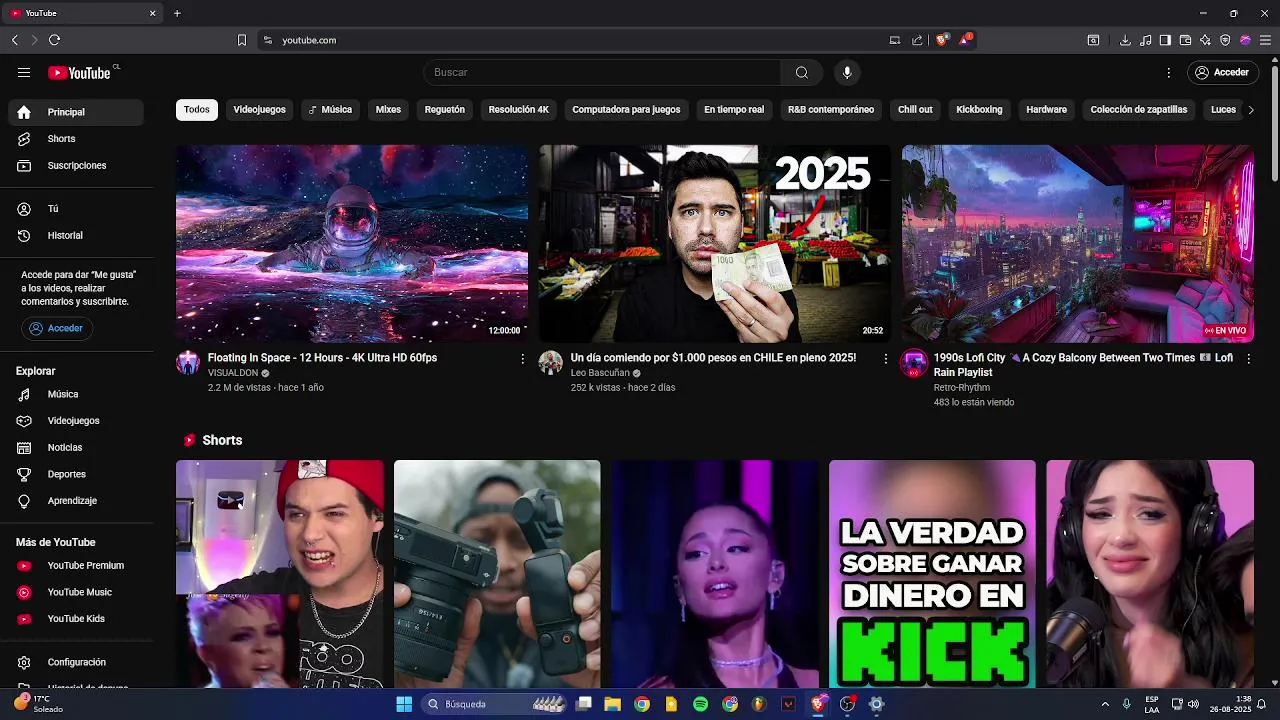Open the browser main hamburger menu
Image resolution: width=1280 pixels, height=720 pixels.
tap(1265, 40)
